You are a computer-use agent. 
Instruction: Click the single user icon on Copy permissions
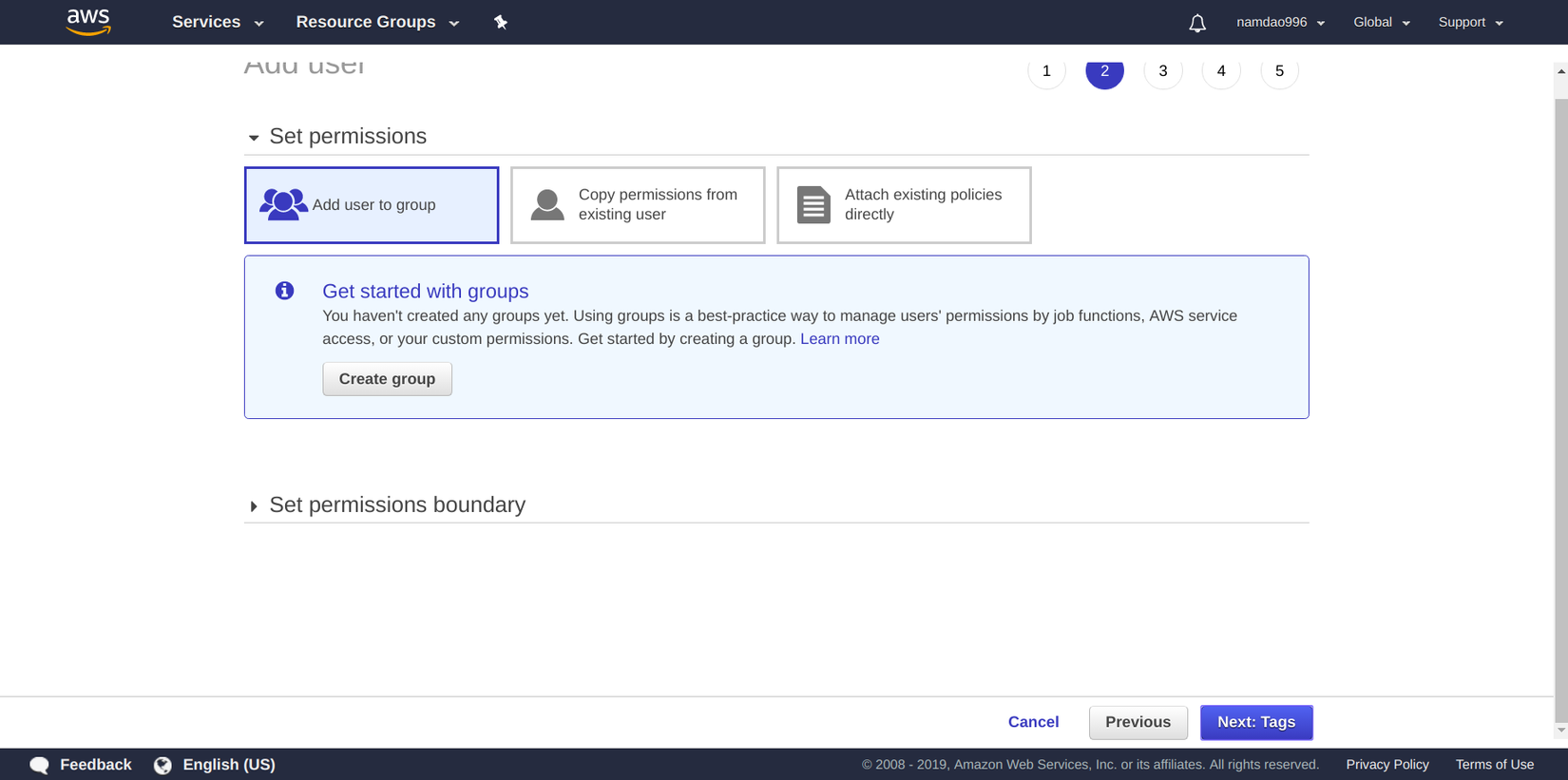point(547,204)
